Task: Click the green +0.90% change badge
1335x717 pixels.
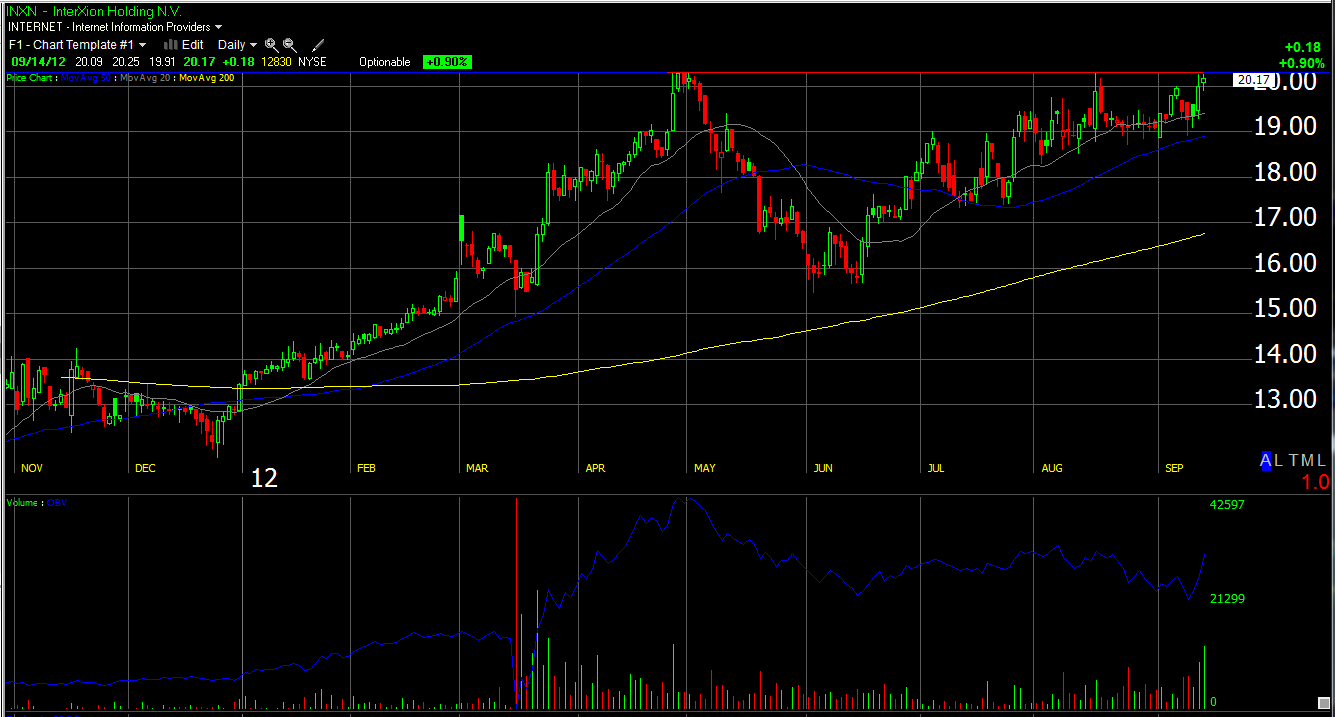Action: pyautogui.click(x=447, y=62)
